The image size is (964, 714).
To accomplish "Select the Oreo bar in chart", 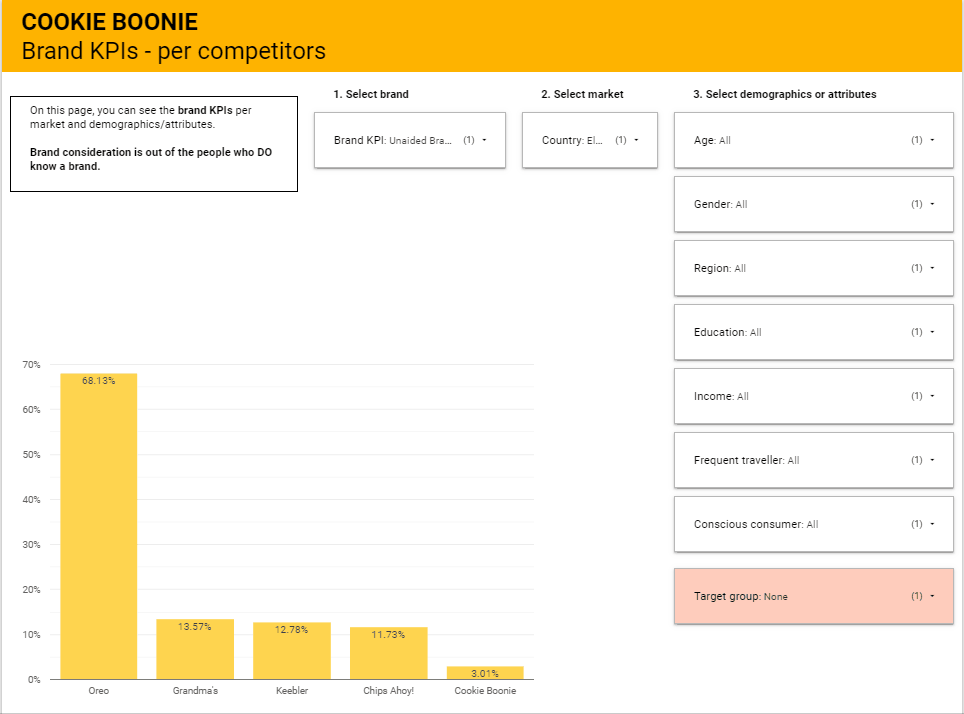I will [98, 526].
